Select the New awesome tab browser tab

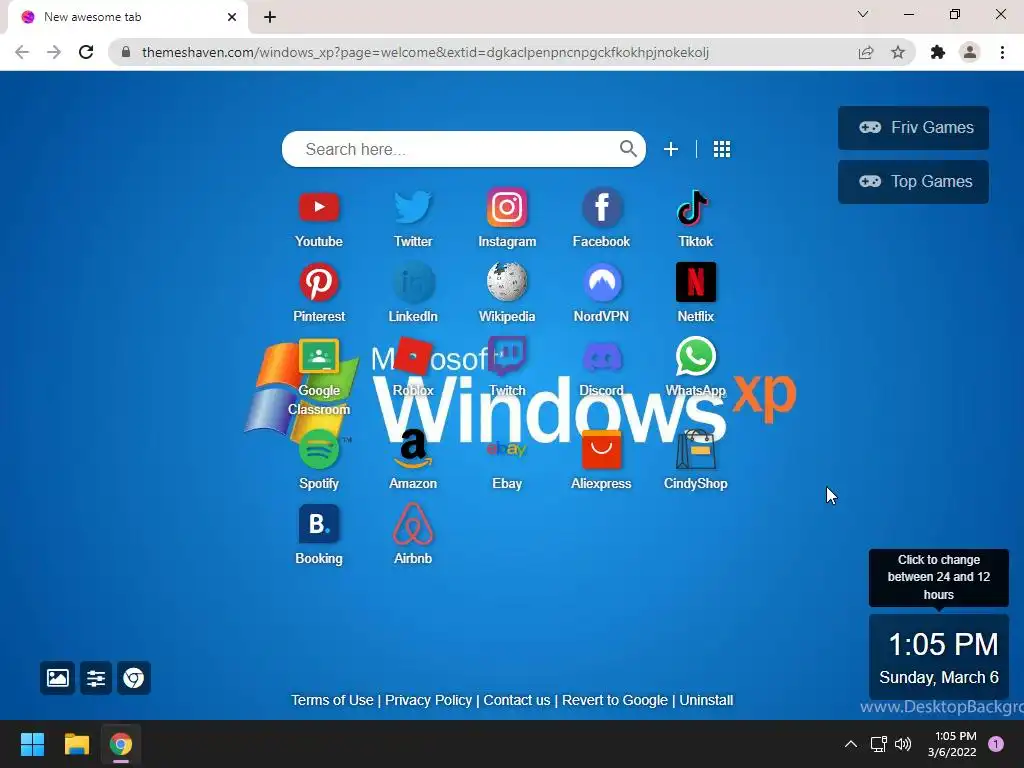(x=127, y=17)
